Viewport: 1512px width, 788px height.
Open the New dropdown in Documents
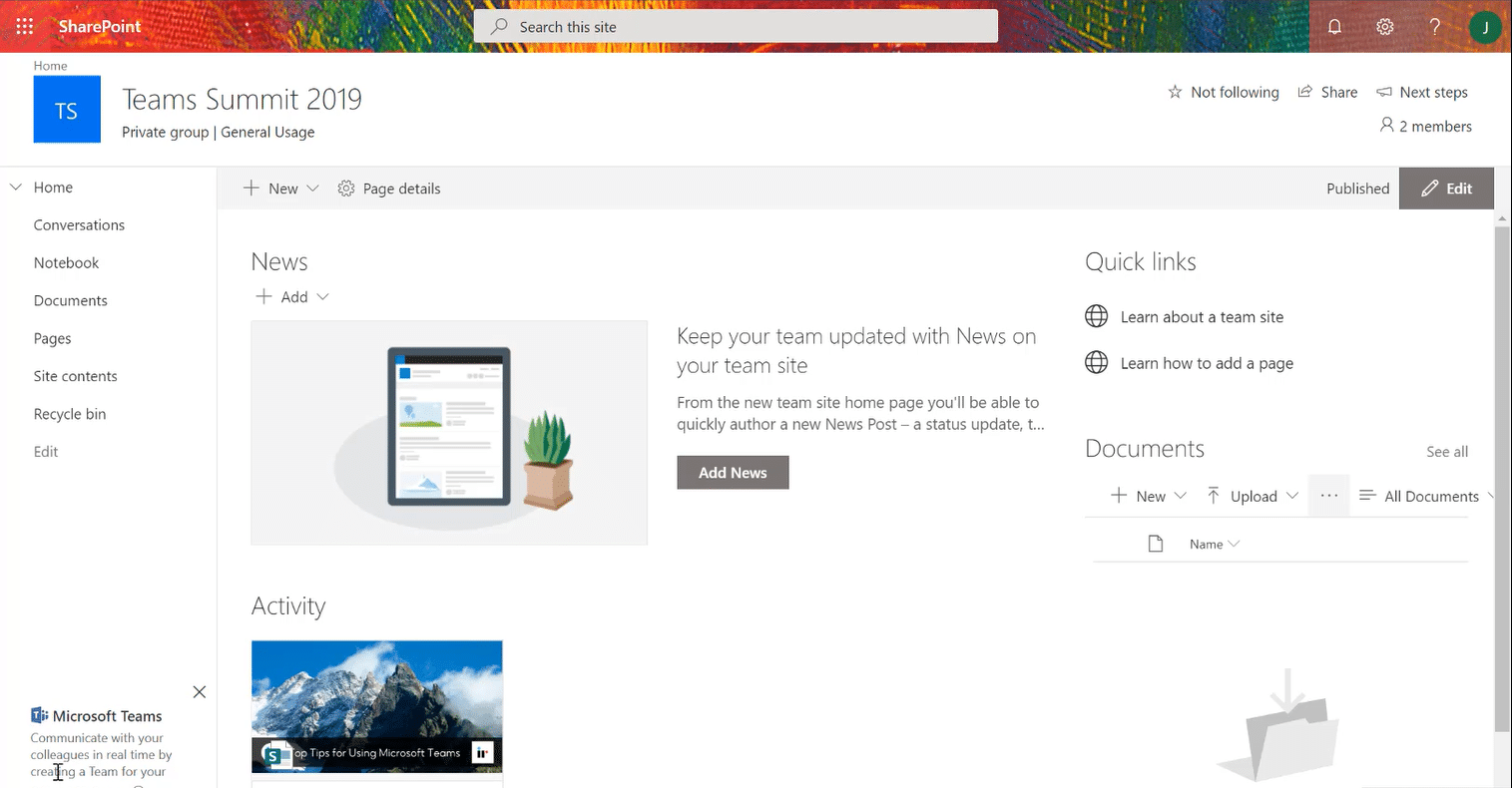tap(1149, 496)
